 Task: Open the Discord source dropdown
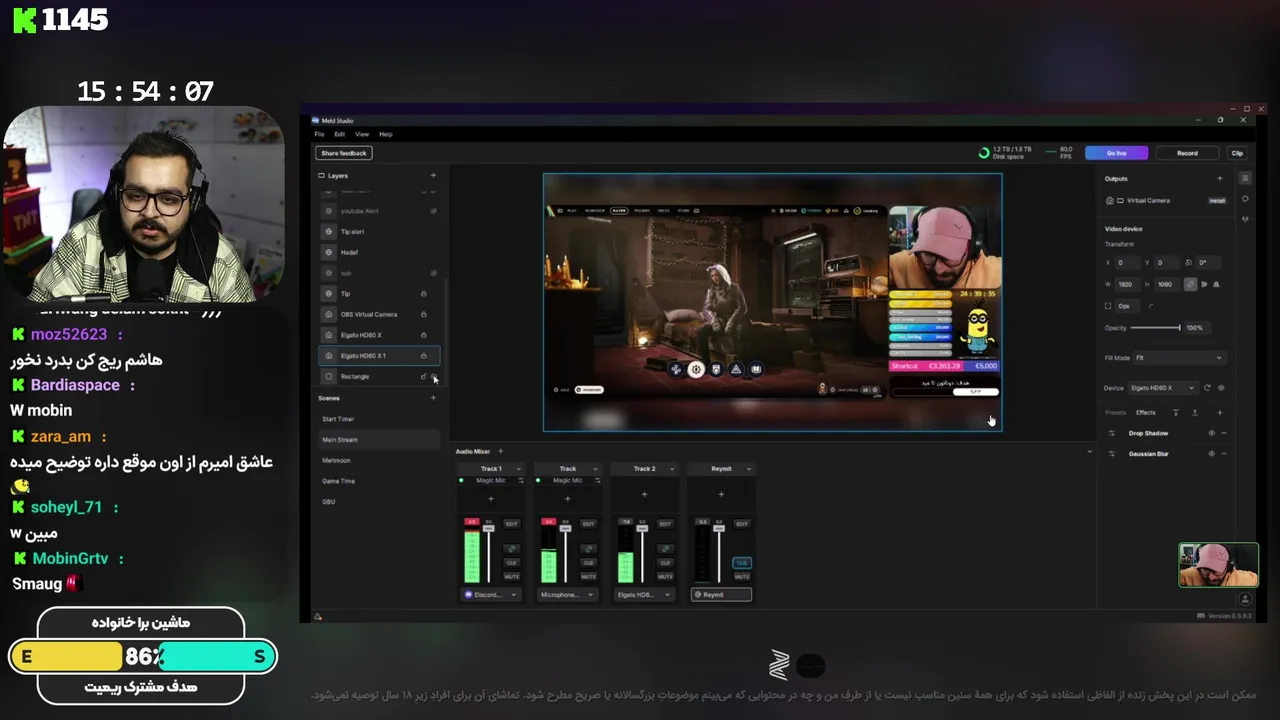491,594
